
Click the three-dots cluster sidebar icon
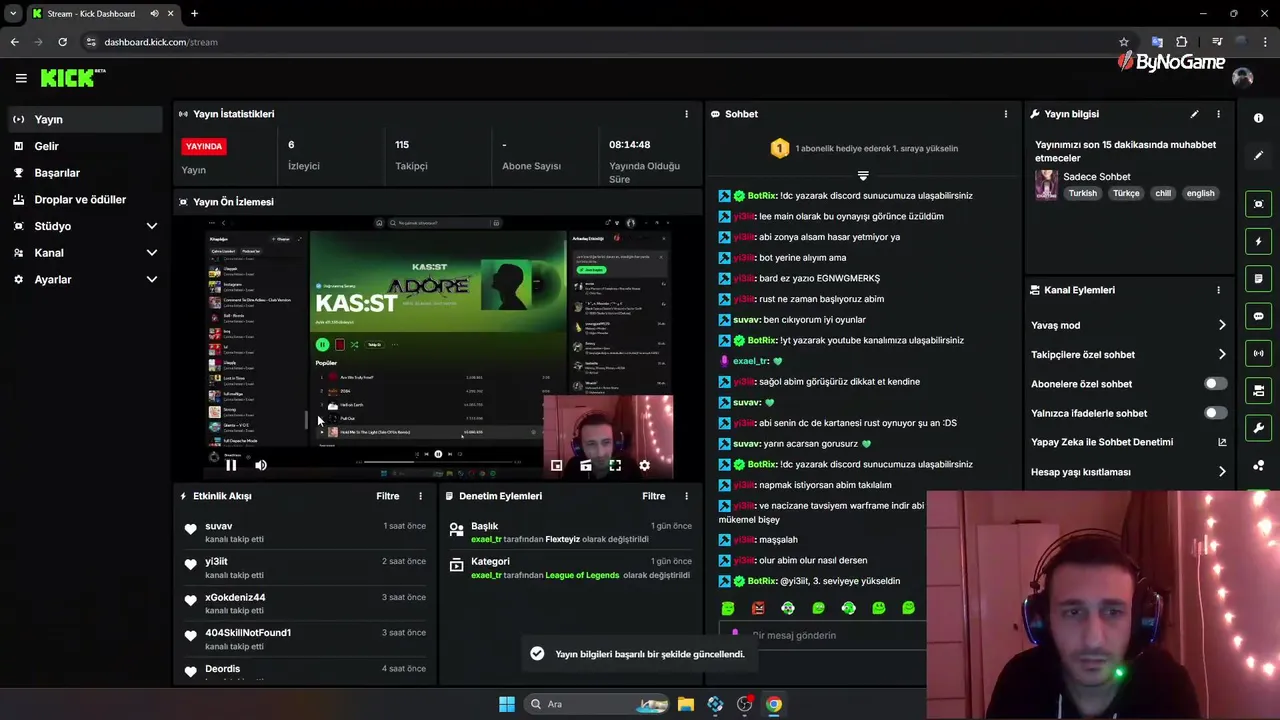1258,465
